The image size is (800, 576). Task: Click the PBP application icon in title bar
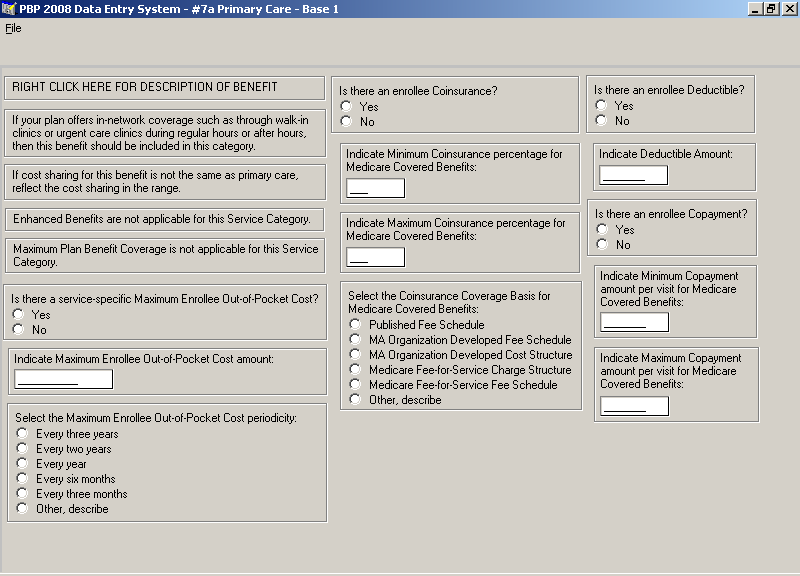coord(9,9)
